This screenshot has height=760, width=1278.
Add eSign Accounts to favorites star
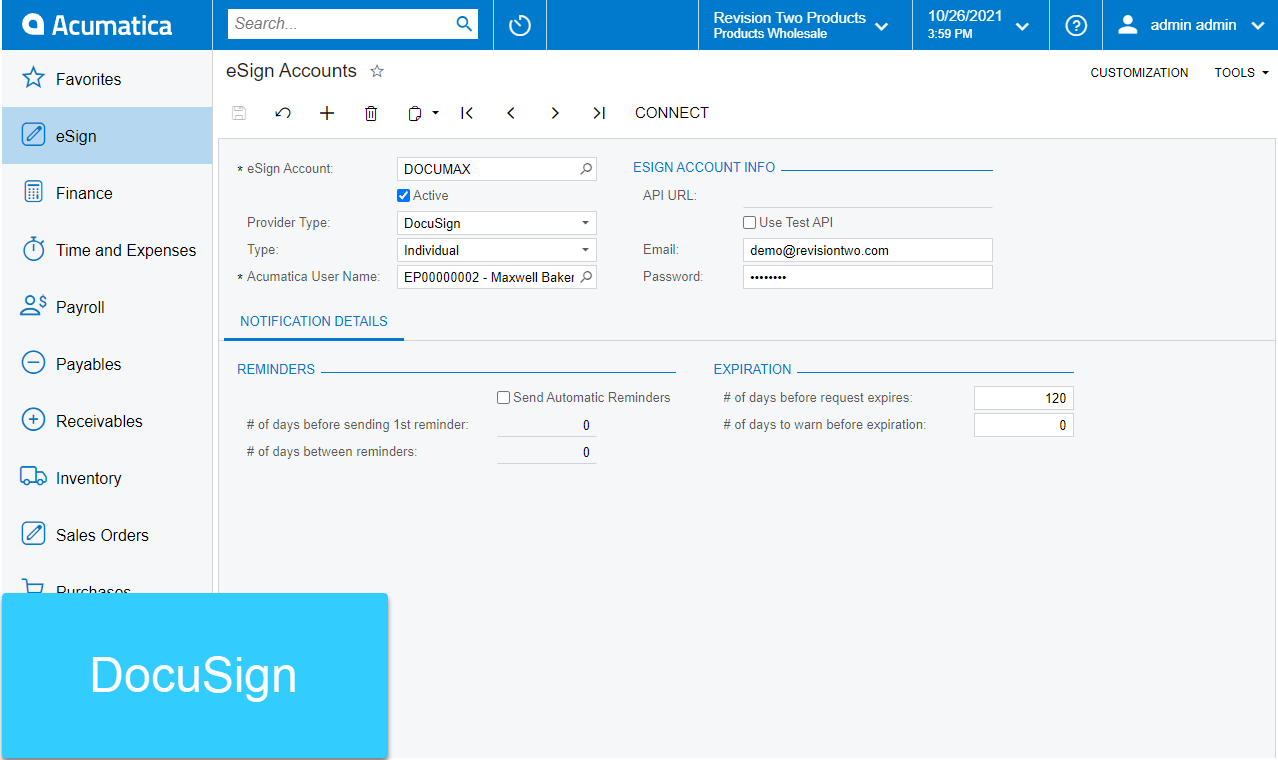coord(377,71)
